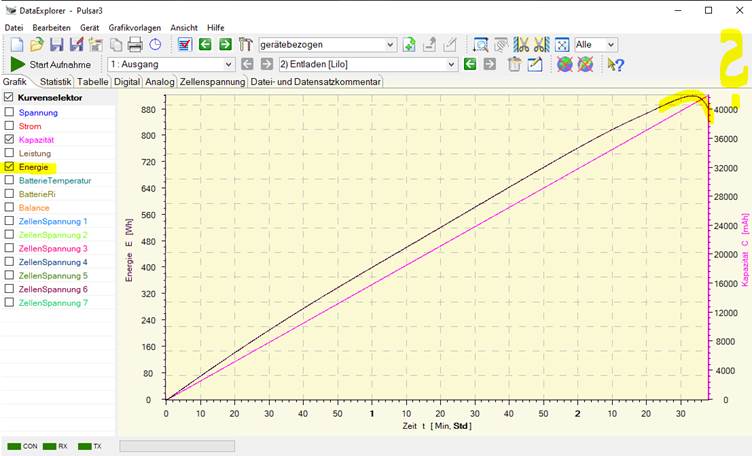Click the add-template icon with green plus
This screenshot has width=752, height=456.
[x=409, y=45]
